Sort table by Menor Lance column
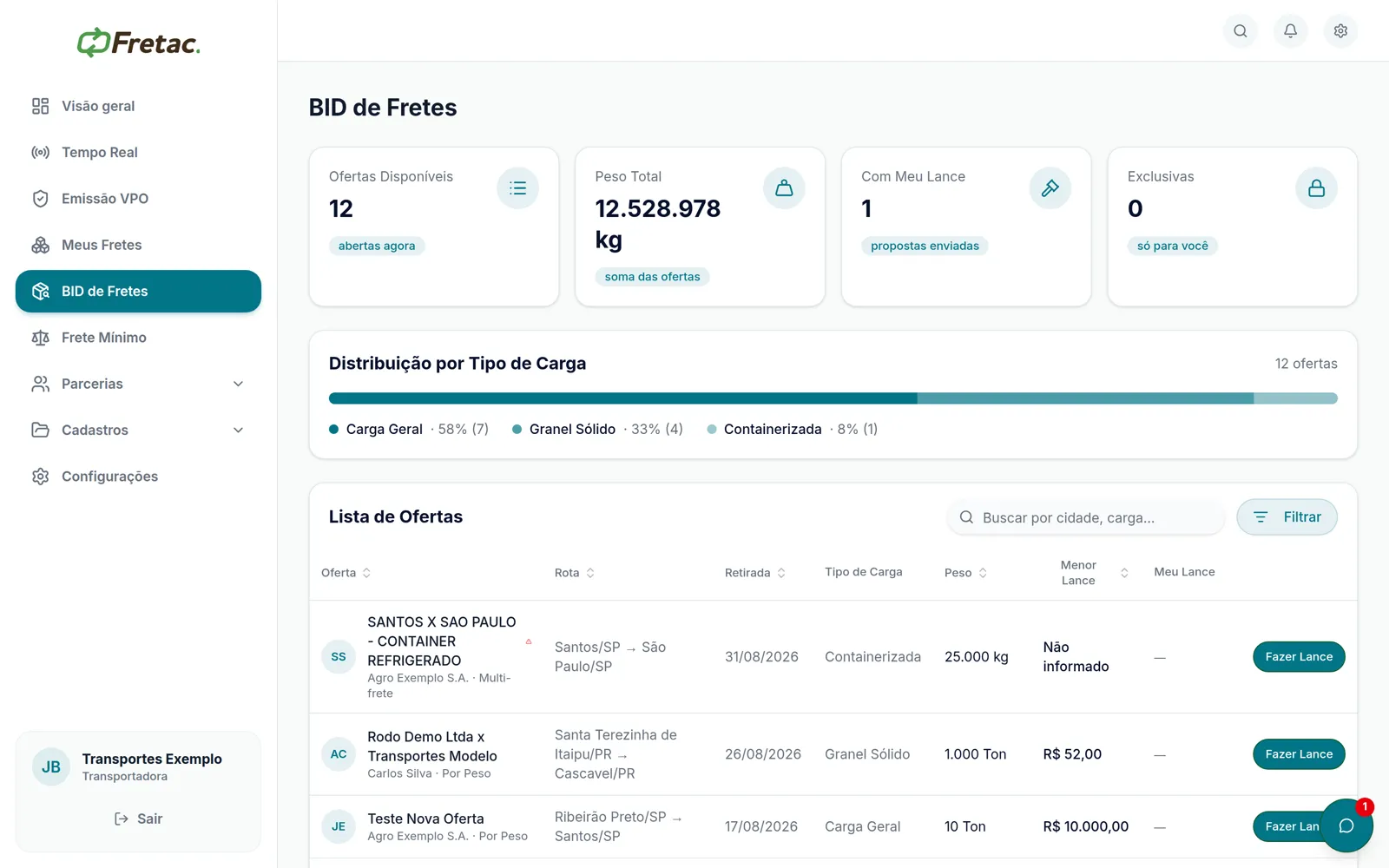Screen dimensions: 1389x868 pyautogui.click(x=1086, y=573)
